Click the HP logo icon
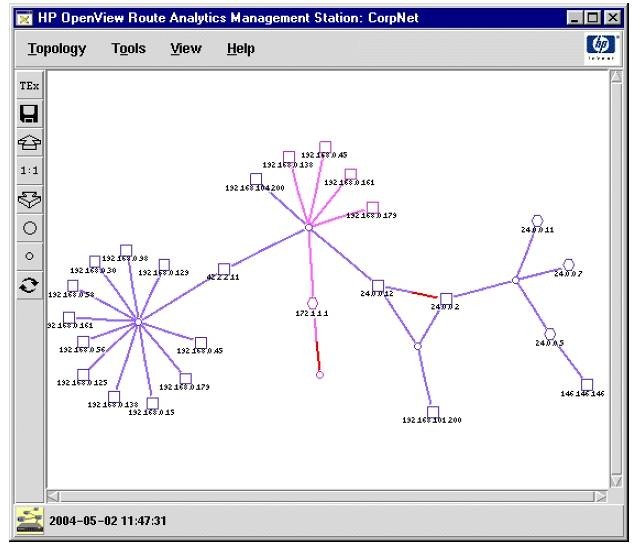640x547 pixels. coord(601,48)
